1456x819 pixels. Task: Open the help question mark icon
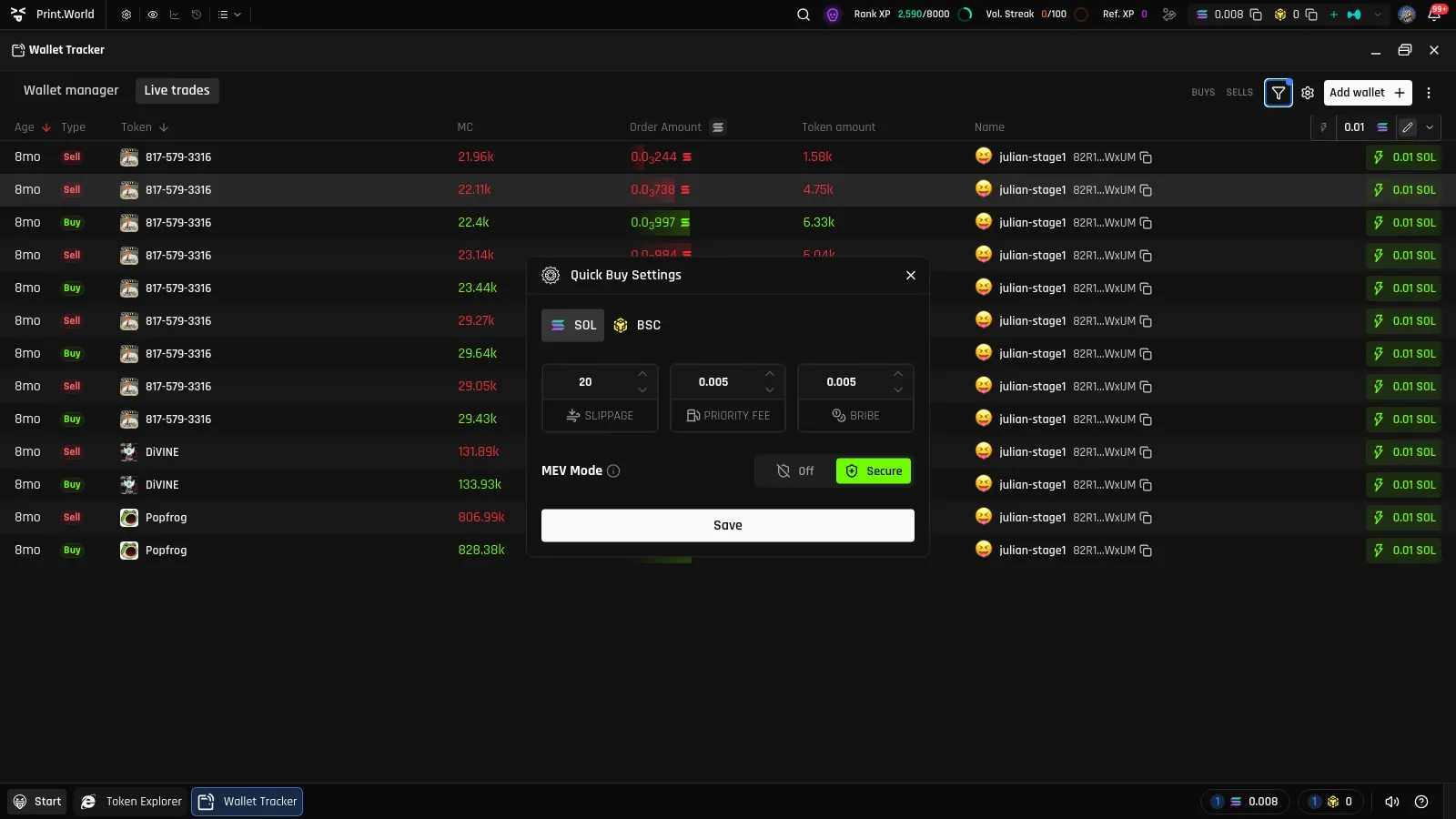[x=1421, y=802]
